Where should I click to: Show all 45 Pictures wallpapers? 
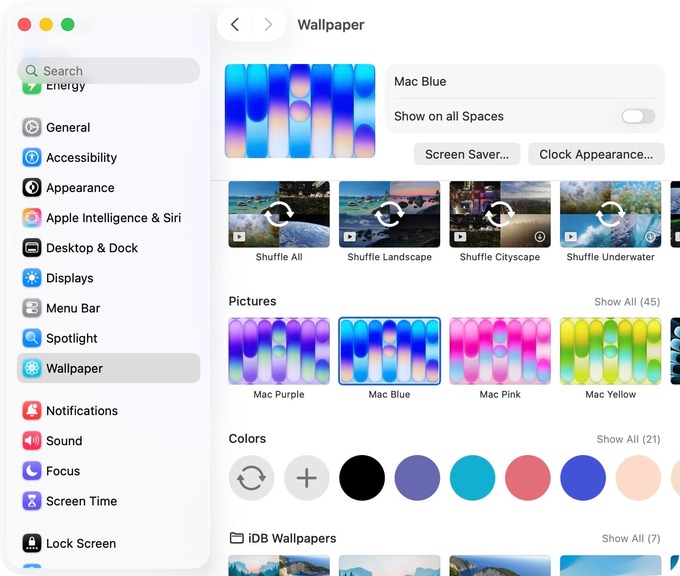tap(626, 302)
